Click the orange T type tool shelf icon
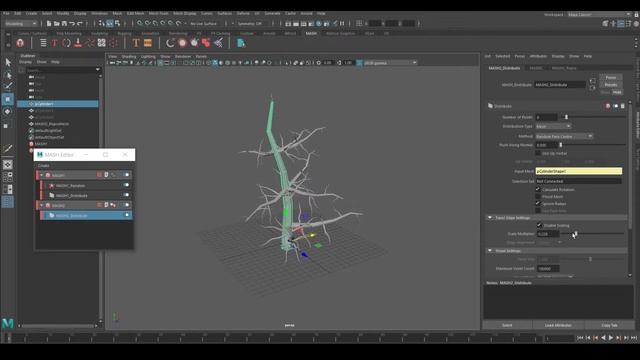 [136, 43]
